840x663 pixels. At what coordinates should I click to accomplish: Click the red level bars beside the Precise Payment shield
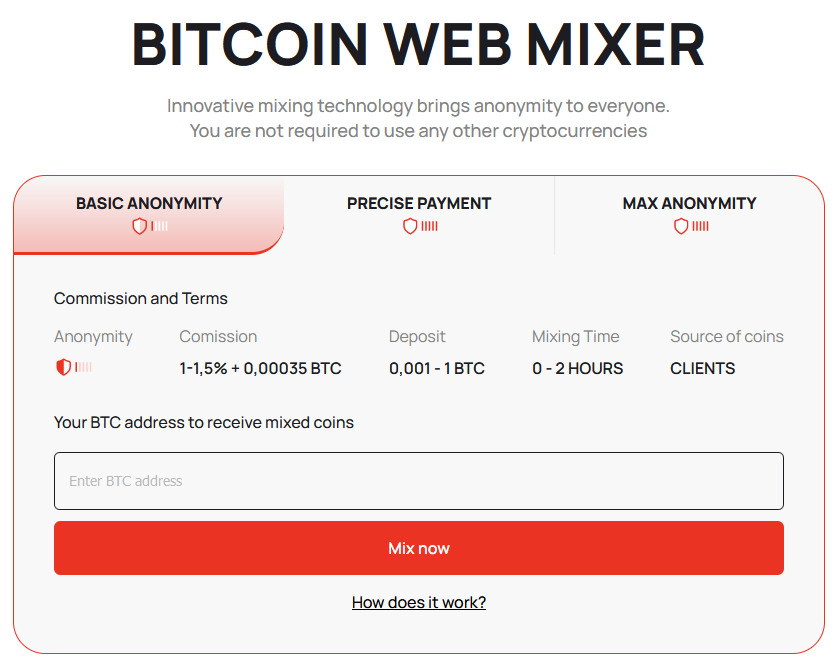point(430,226)
